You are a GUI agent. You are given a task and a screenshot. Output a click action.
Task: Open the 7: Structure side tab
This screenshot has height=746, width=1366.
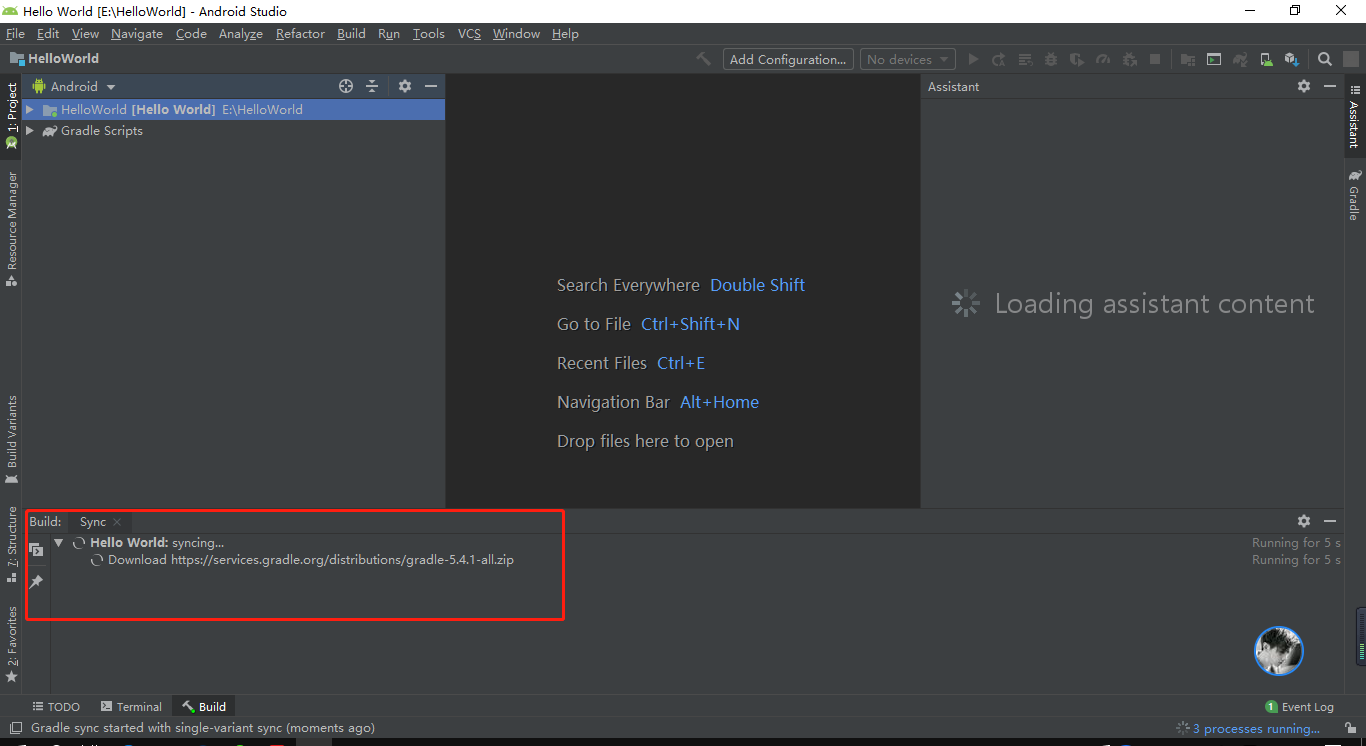(11, 545)
